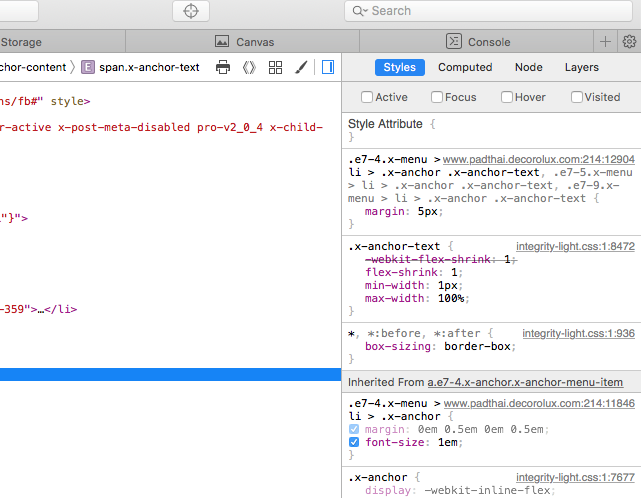
Task: Toggle the layout grid rulers icon
Action: (x=275, y=67)
